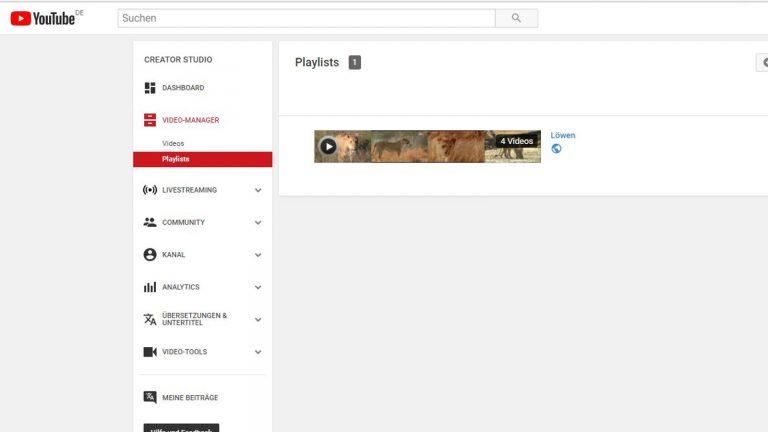The width and height of the screenshot is (768, 432).
Task: Open the COMMUNITY menu label
Action: pos(183,222)
